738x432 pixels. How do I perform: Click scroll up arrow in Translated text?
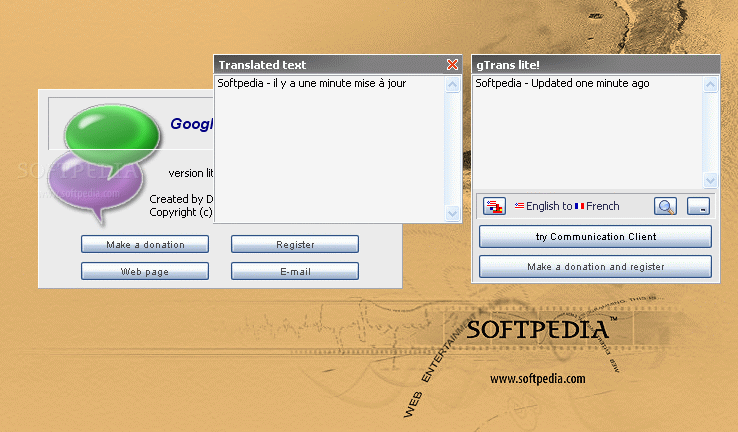(452, 85)
